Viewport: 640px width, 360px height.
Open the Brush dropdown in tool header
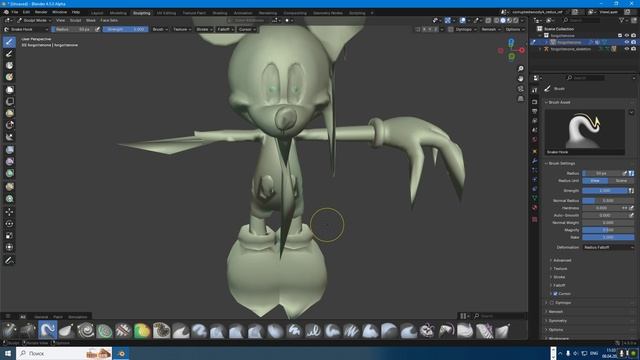pos(160,29)
